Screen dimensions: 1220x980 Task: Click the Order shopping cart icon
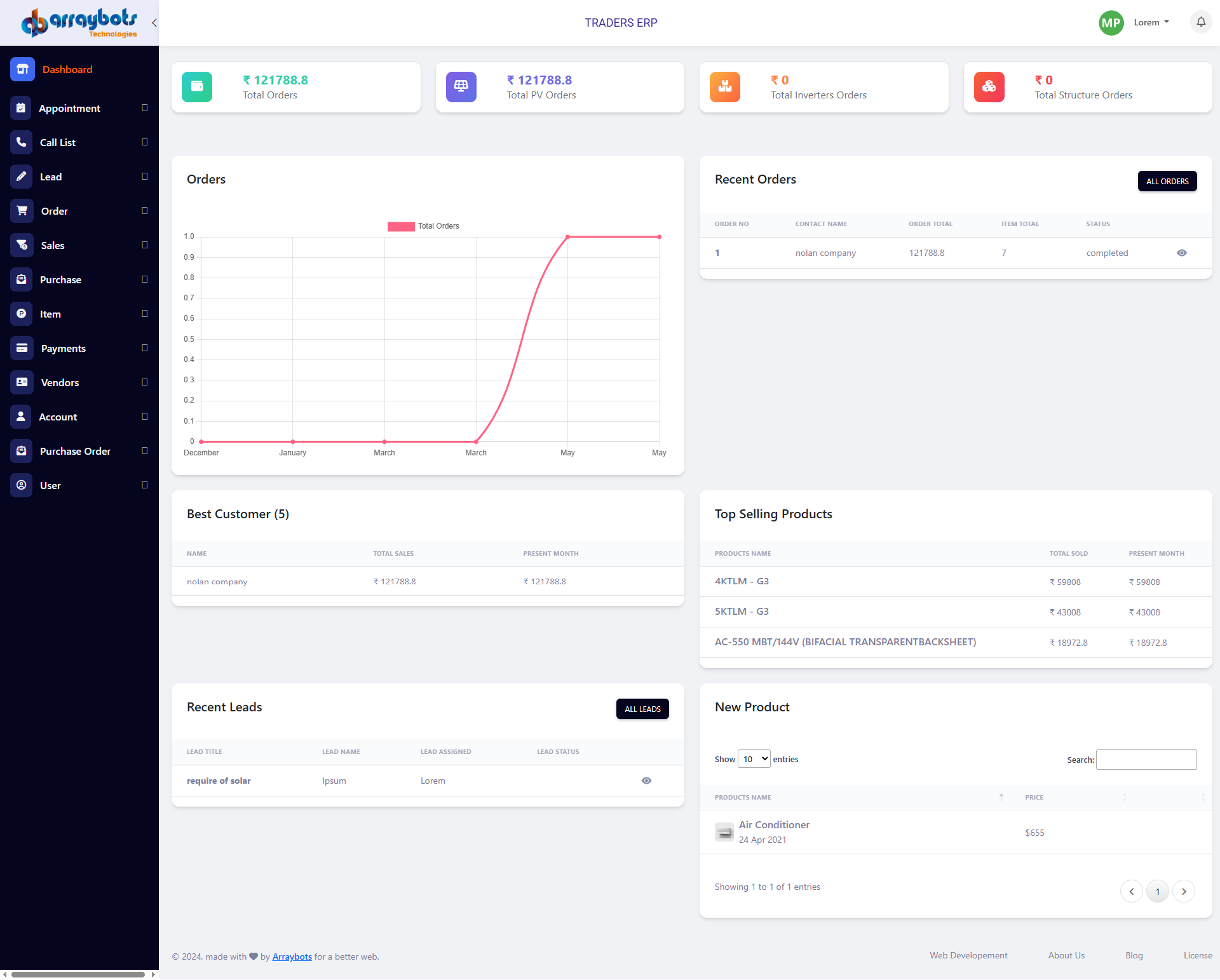22,211
